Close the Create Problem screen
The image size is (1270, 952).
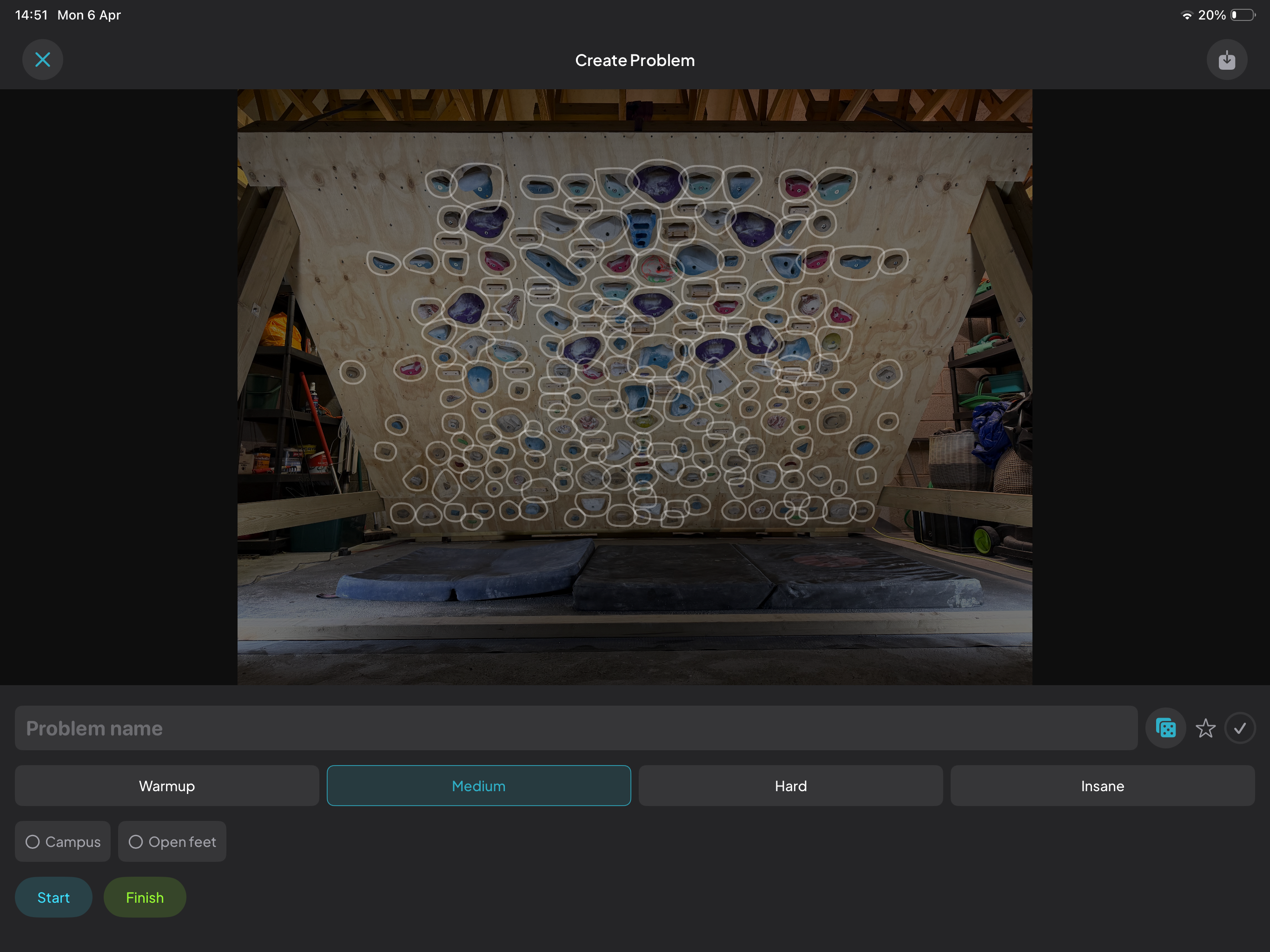42,59
